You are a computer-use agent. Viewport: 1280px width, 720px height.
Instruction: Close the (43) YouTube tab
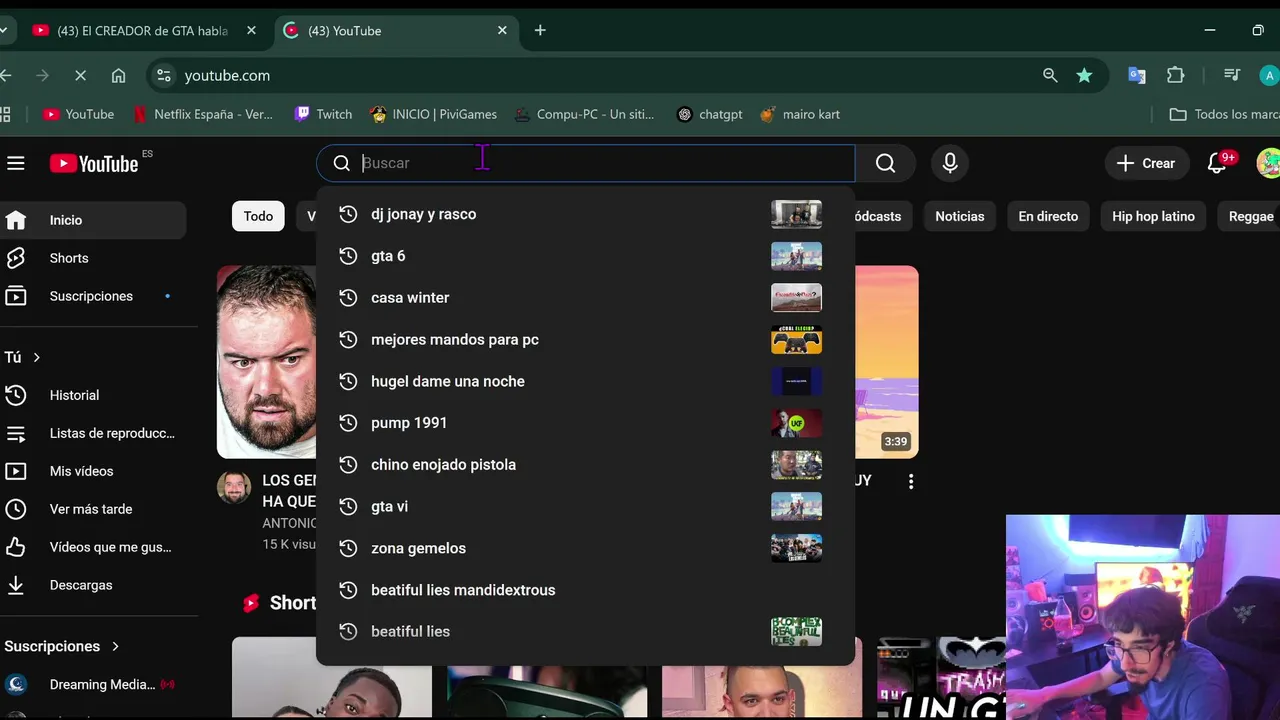point(502,31)
